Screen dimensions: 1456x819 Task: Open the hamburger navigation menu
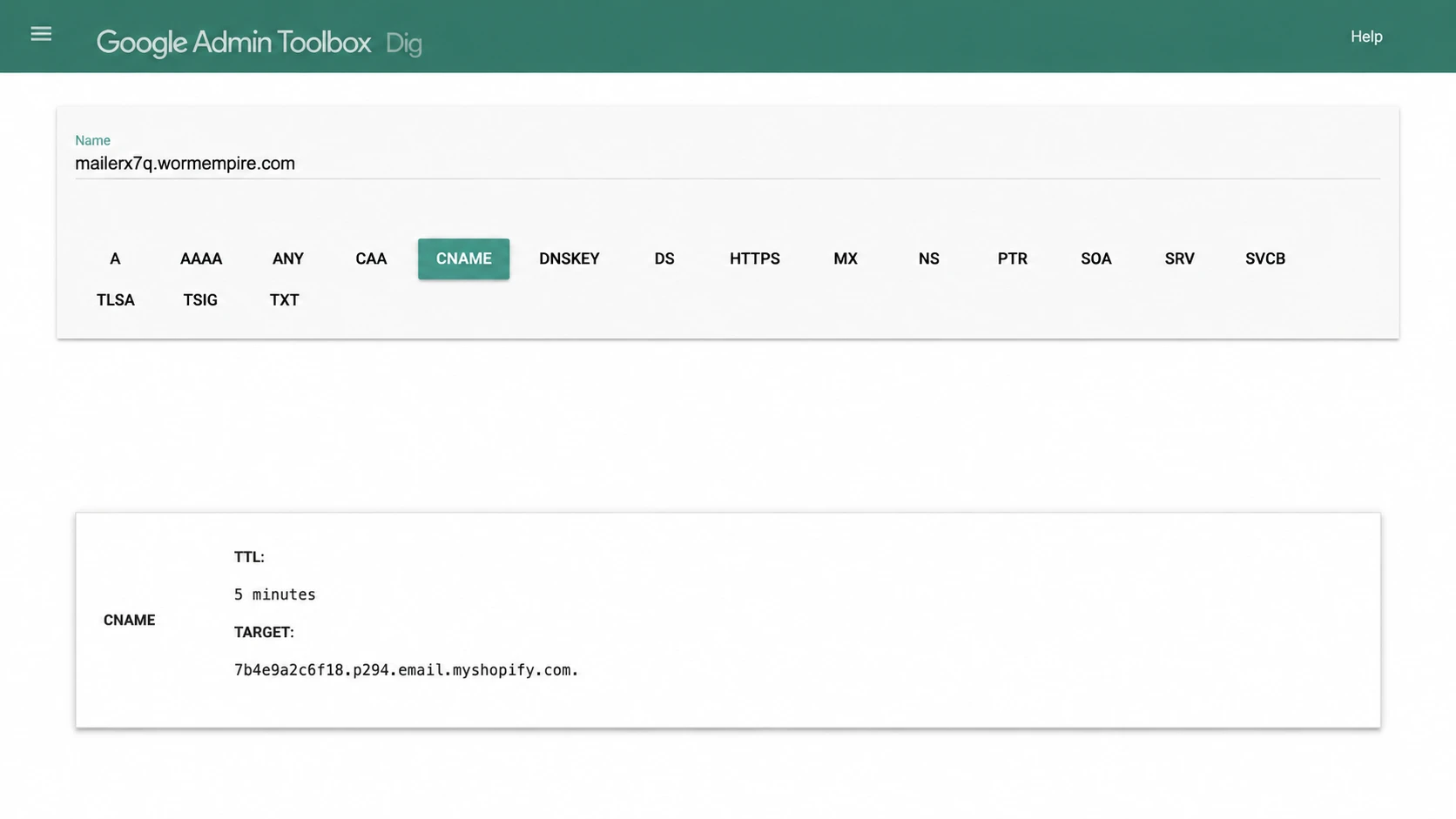[x=41, y=34]
